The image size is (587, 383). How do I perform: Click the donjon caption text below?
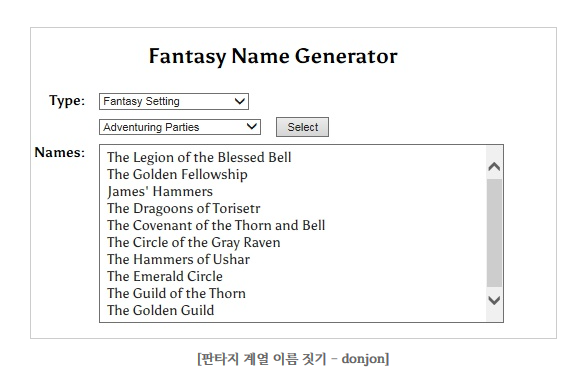pos(293,359)
